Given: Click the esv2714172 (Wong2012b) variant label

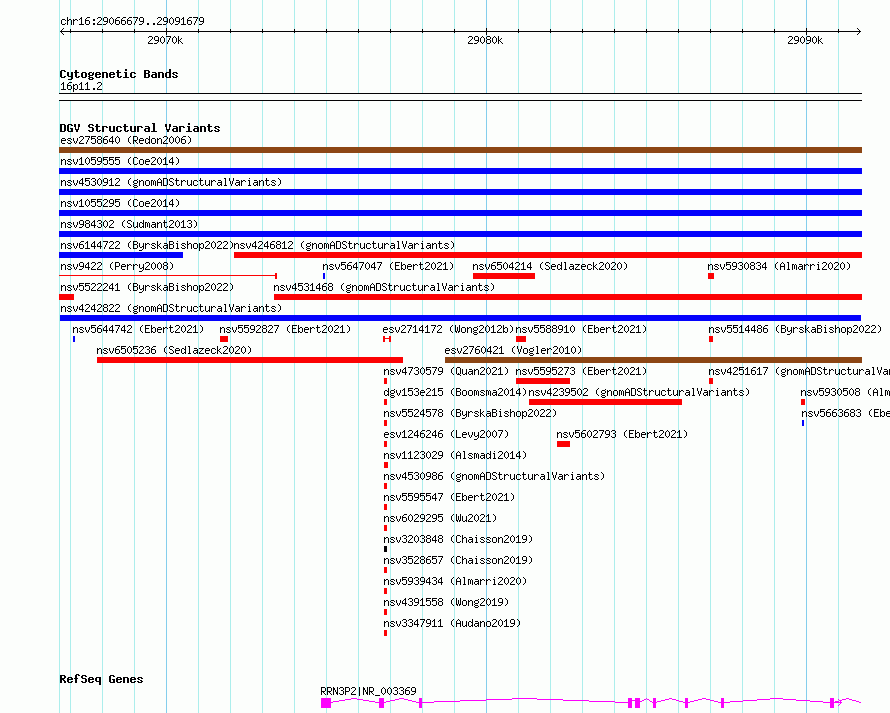Looking at the screenshot, I should point(448,329).
